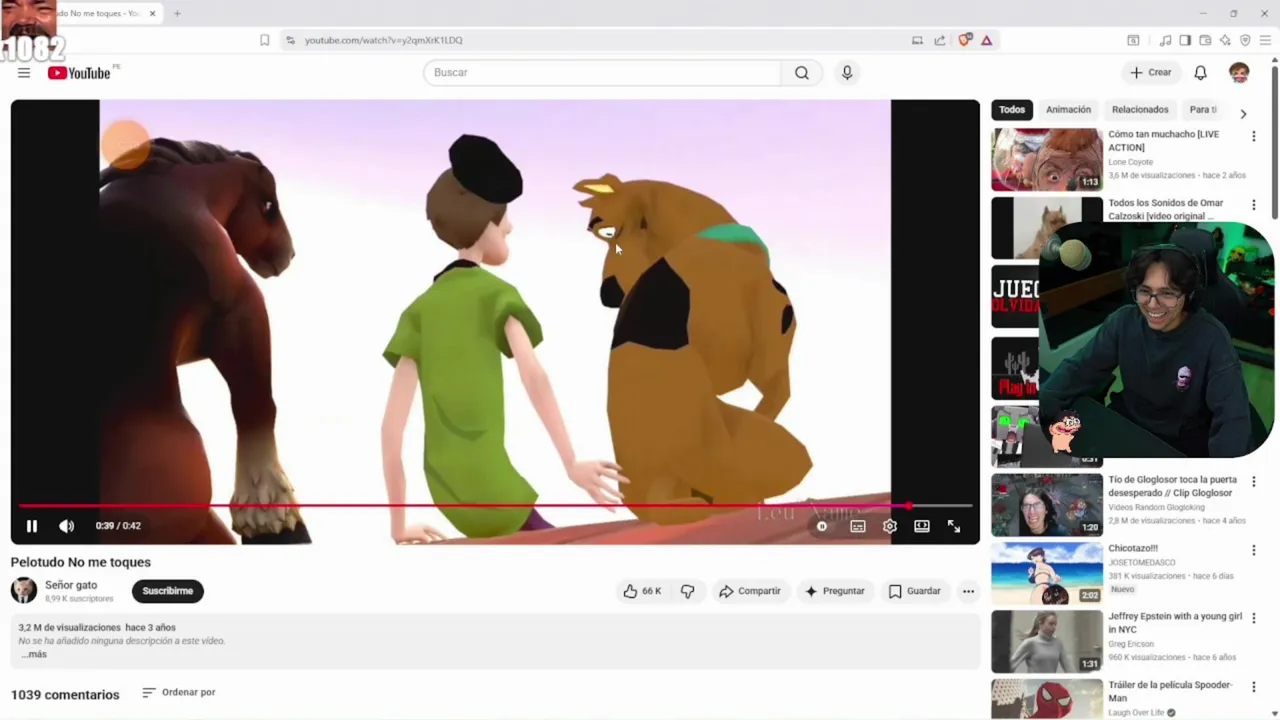Open the browser media music-note control
The image size is (1280, 720).
[x=1165, y=40]
